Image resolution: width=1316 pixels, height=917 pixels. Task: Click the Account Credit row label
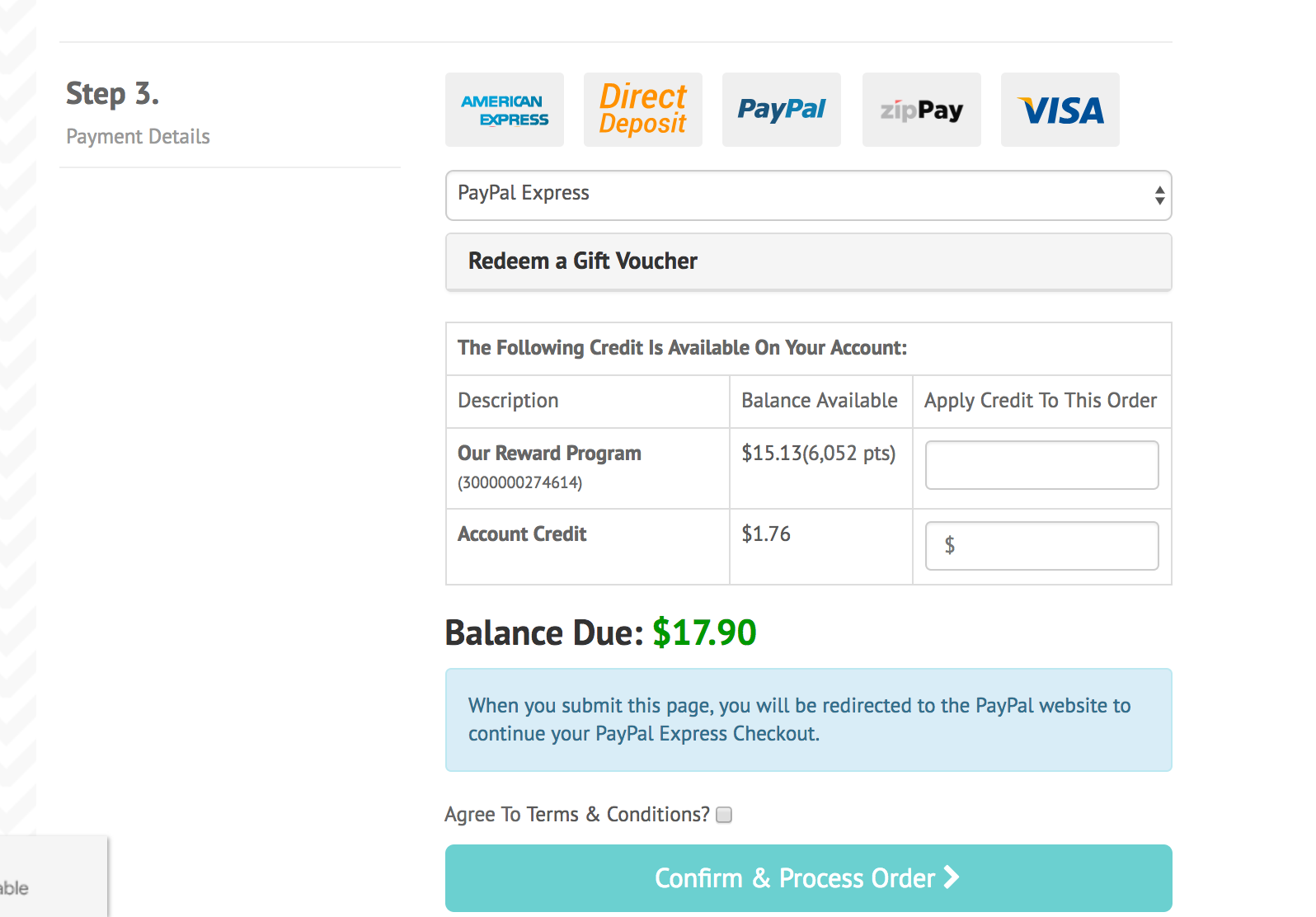522,534
